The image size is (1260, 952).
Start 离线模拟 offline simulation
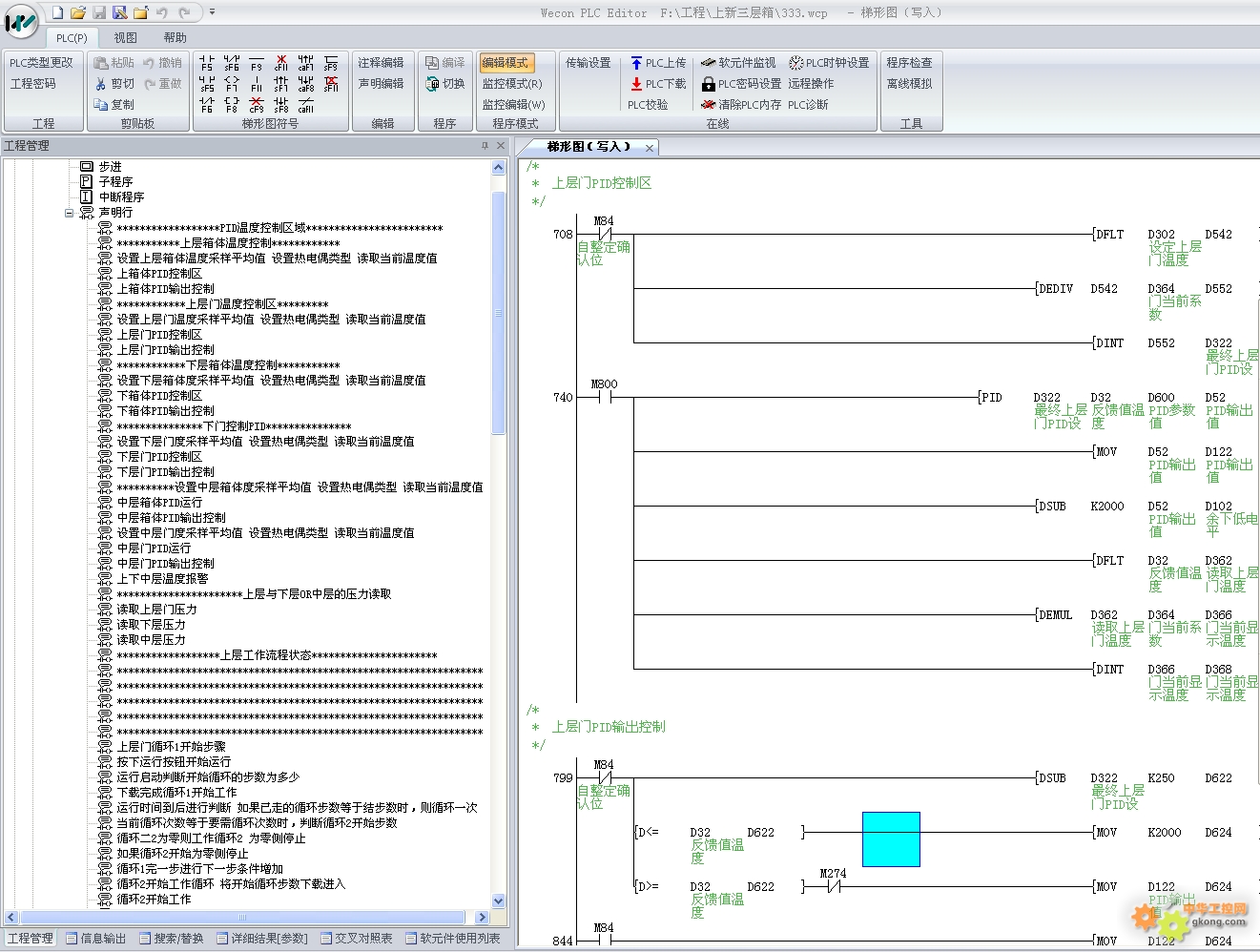910,84
